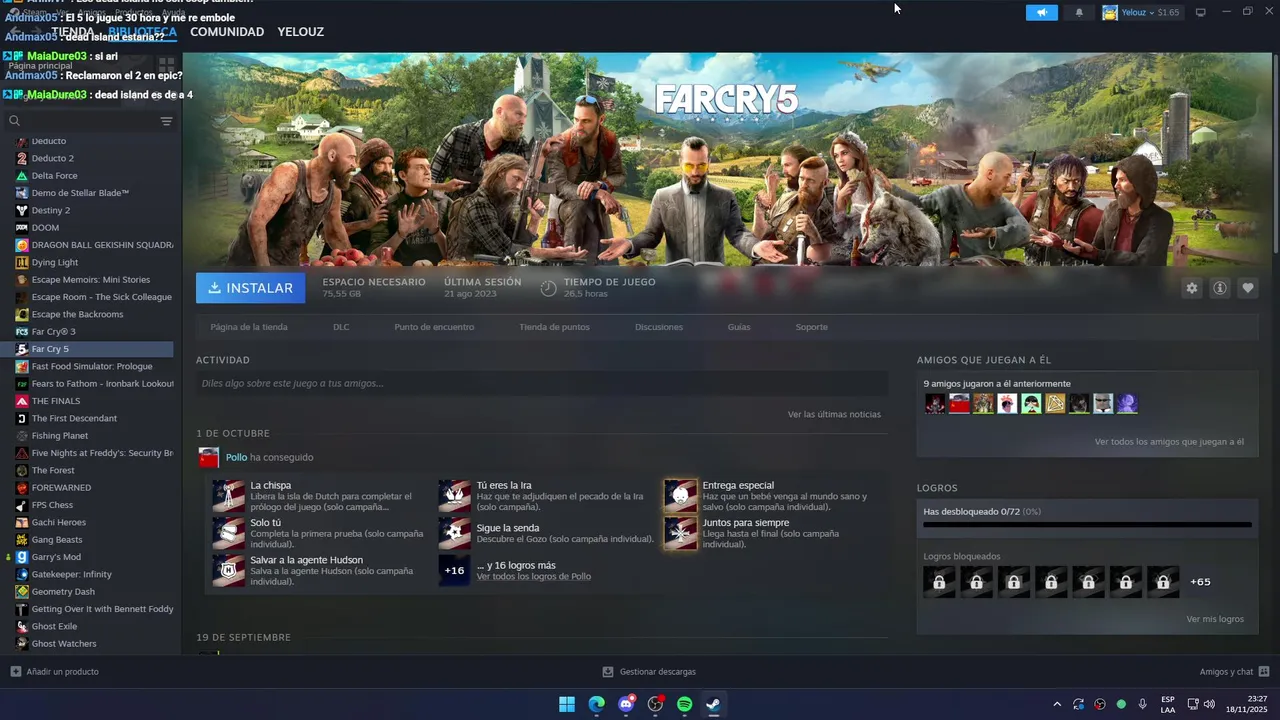
Task: Click Ver todos los amigos que juegan link
Action: click(x=1169, y=442)
